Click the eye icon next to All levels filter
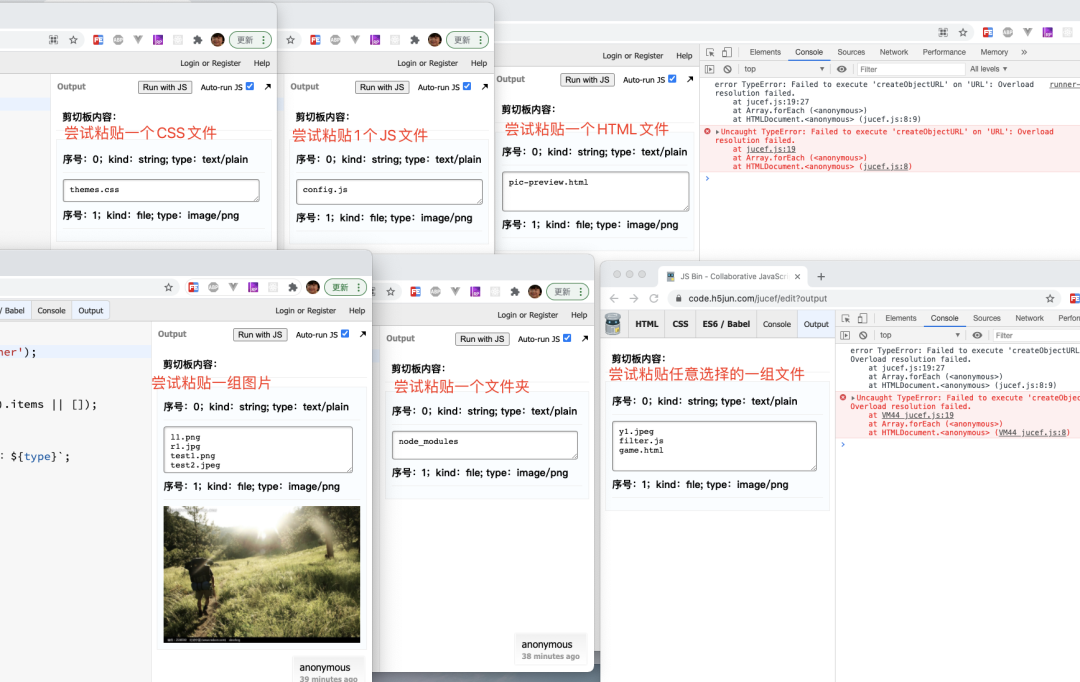The image size is (1080, 682). tap(842, 69)
